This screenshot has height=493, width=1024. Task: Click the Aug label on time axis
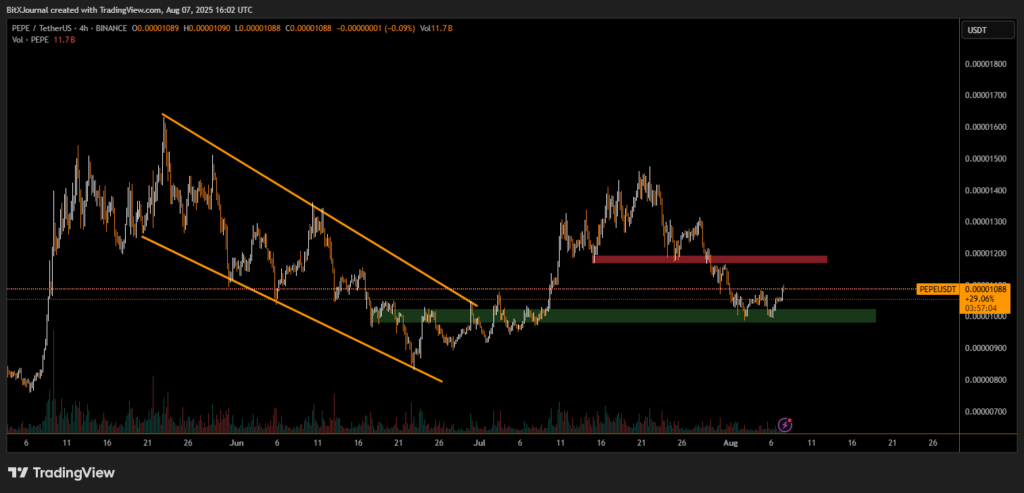[731, 441]
